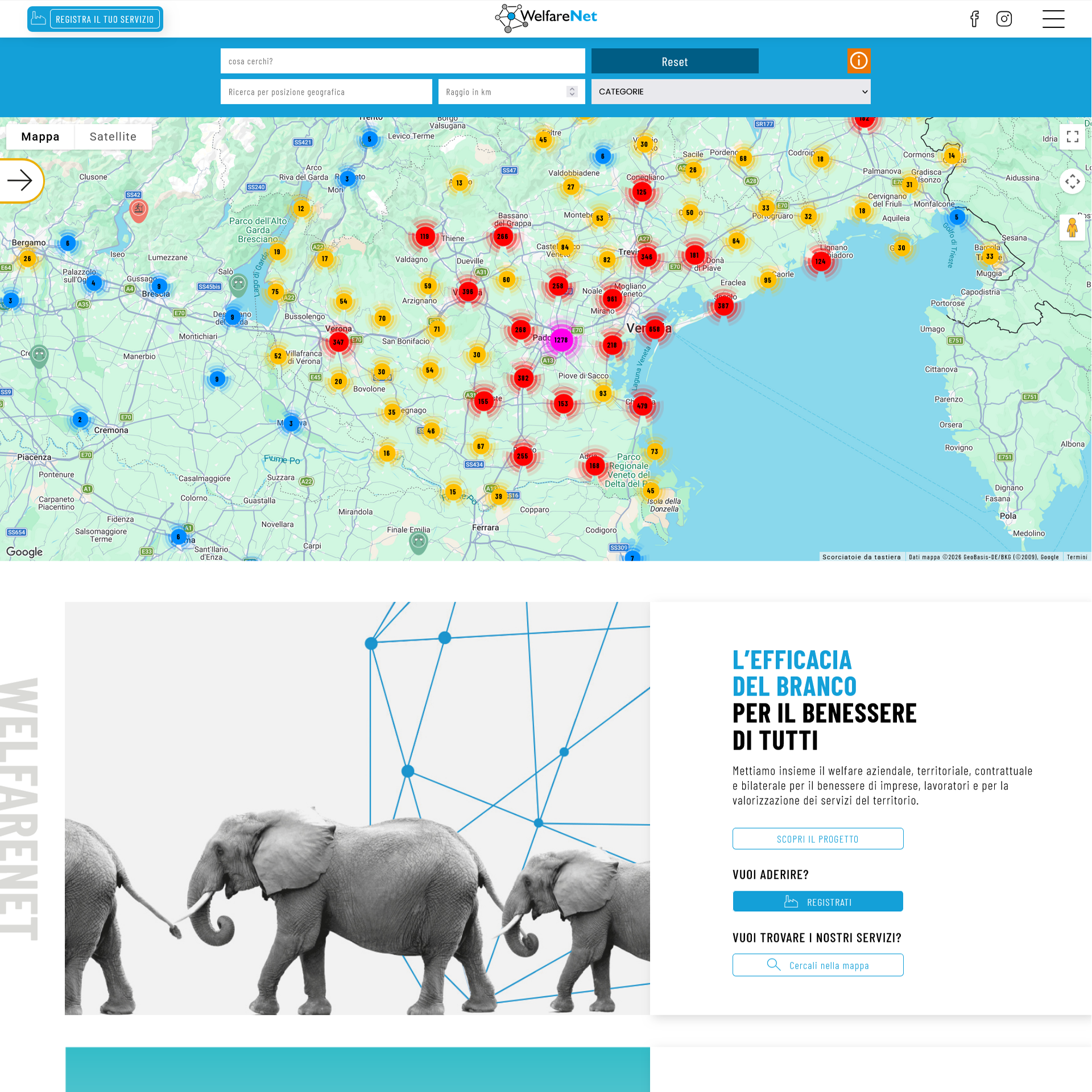
Task: Switch map to Mappa view
Action: click(x=40, y=136)
